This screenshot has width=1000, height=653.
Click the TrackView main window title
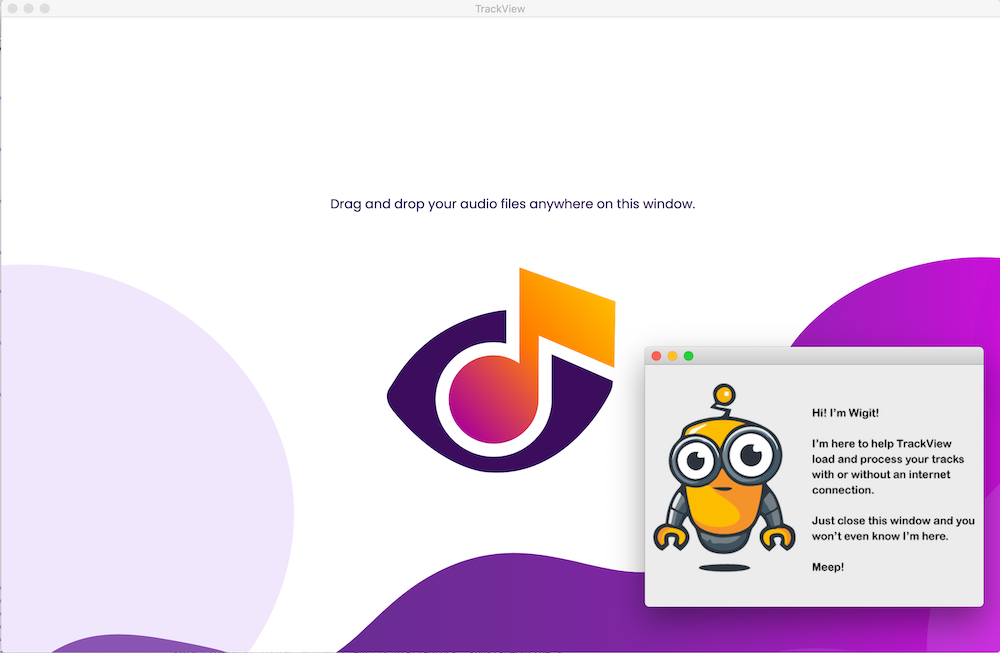(500, 9)
